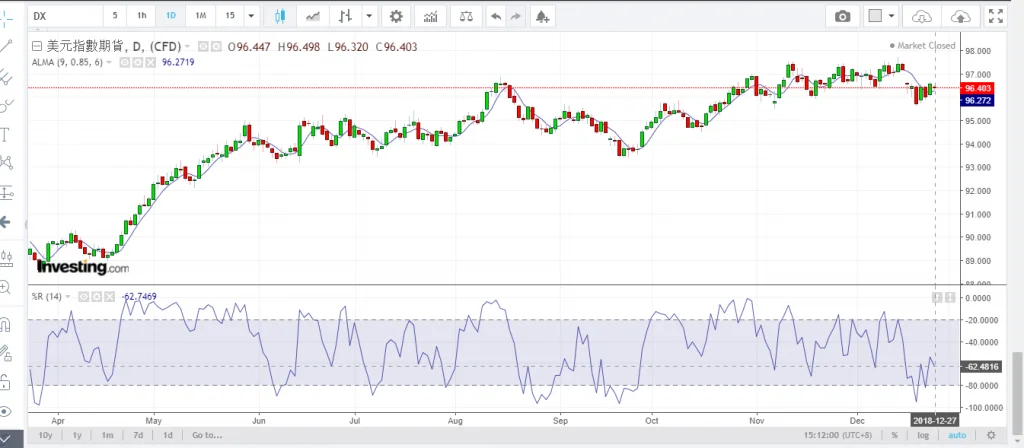
Task: Open compare symbols scales icon
Action: (x=466, y=16)
